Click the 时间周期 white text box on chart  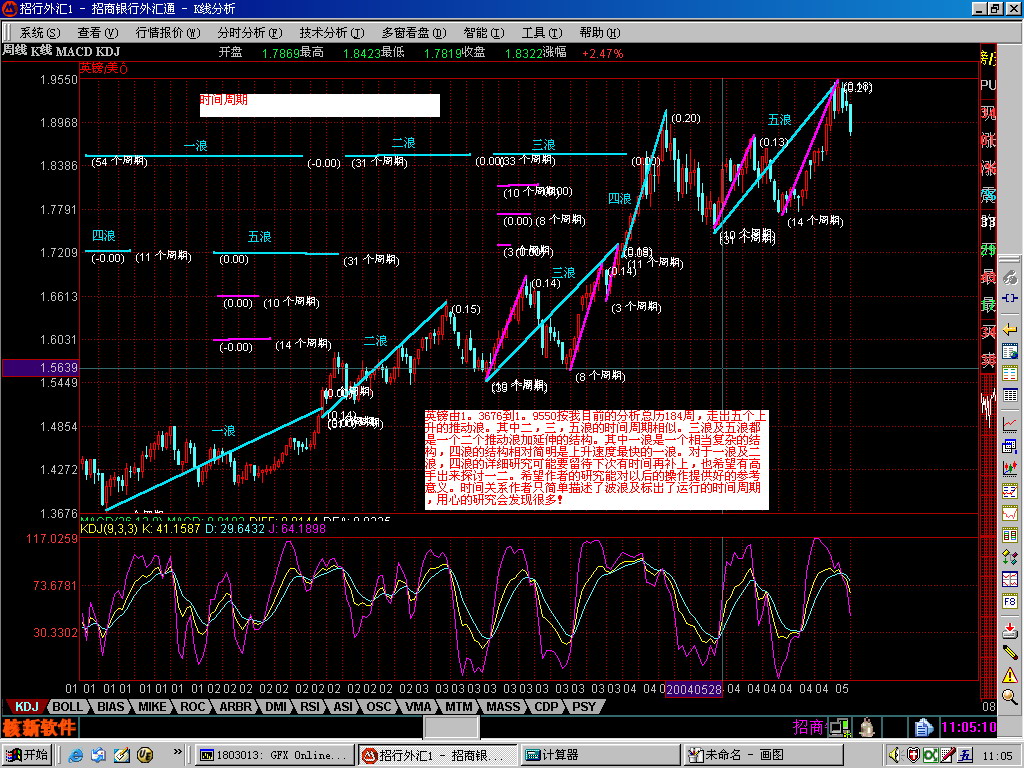tap(320, 105)
